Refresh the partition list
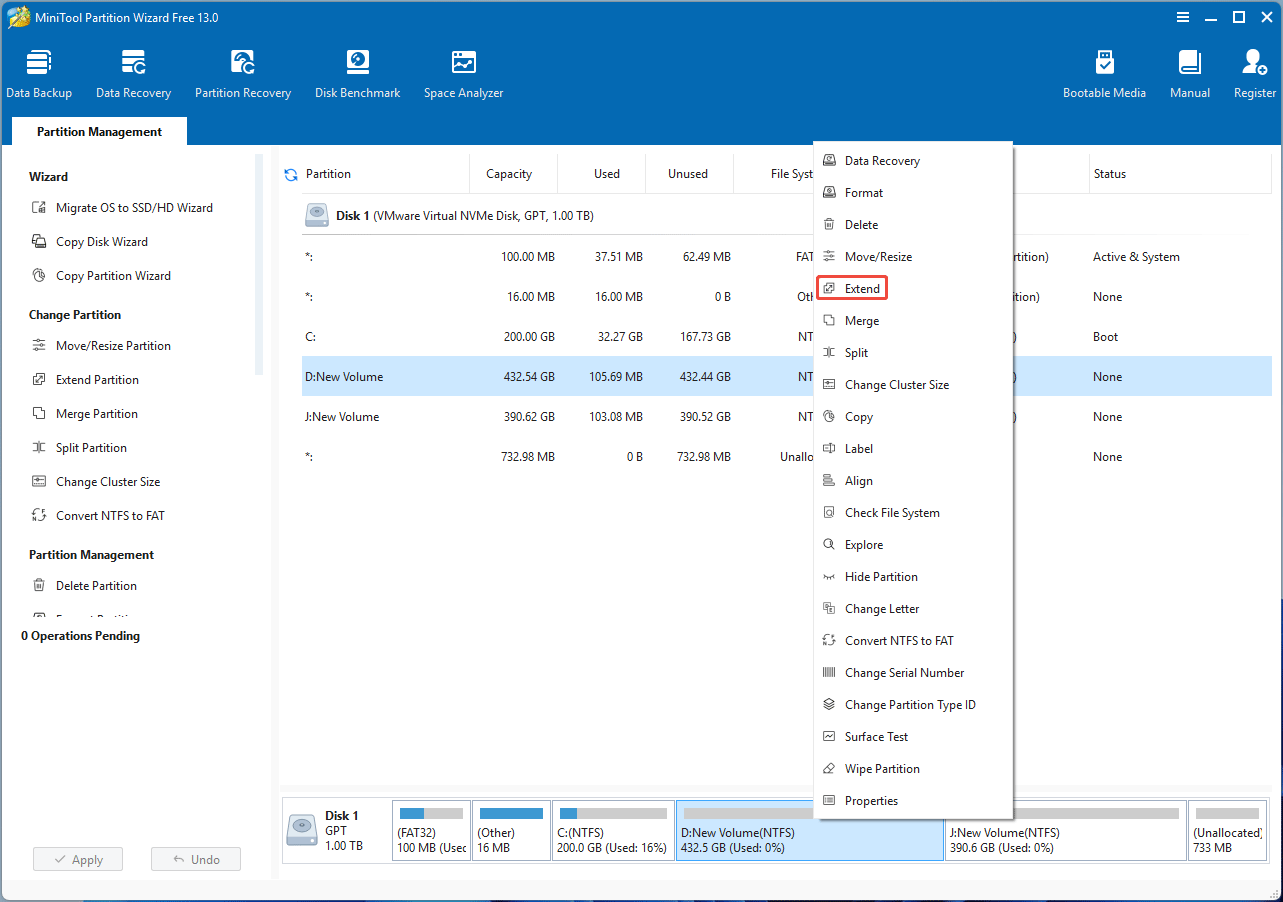Image resolution: width=1283 pixels, height=902 pixels. pyautogui.click(x=290, y=172)
